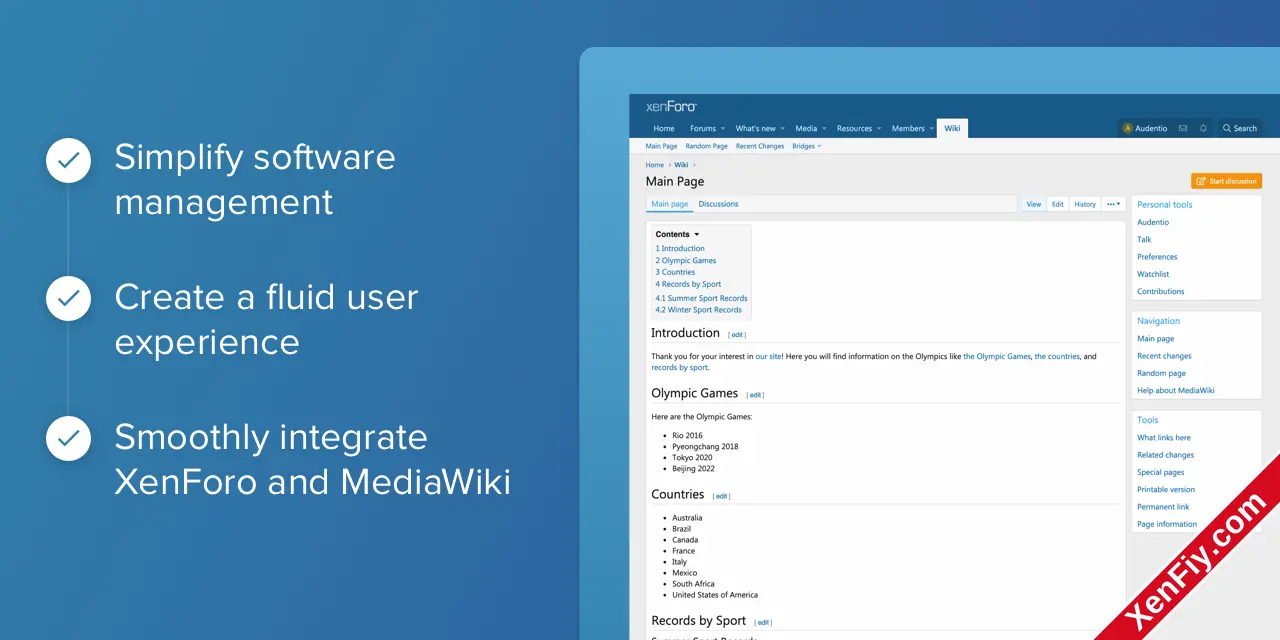Viewport: 1280px width, 640px height.
Task: Jump to 4.2 Winter Sport Records
Action: pyautogui.click(x=699, y=310)
